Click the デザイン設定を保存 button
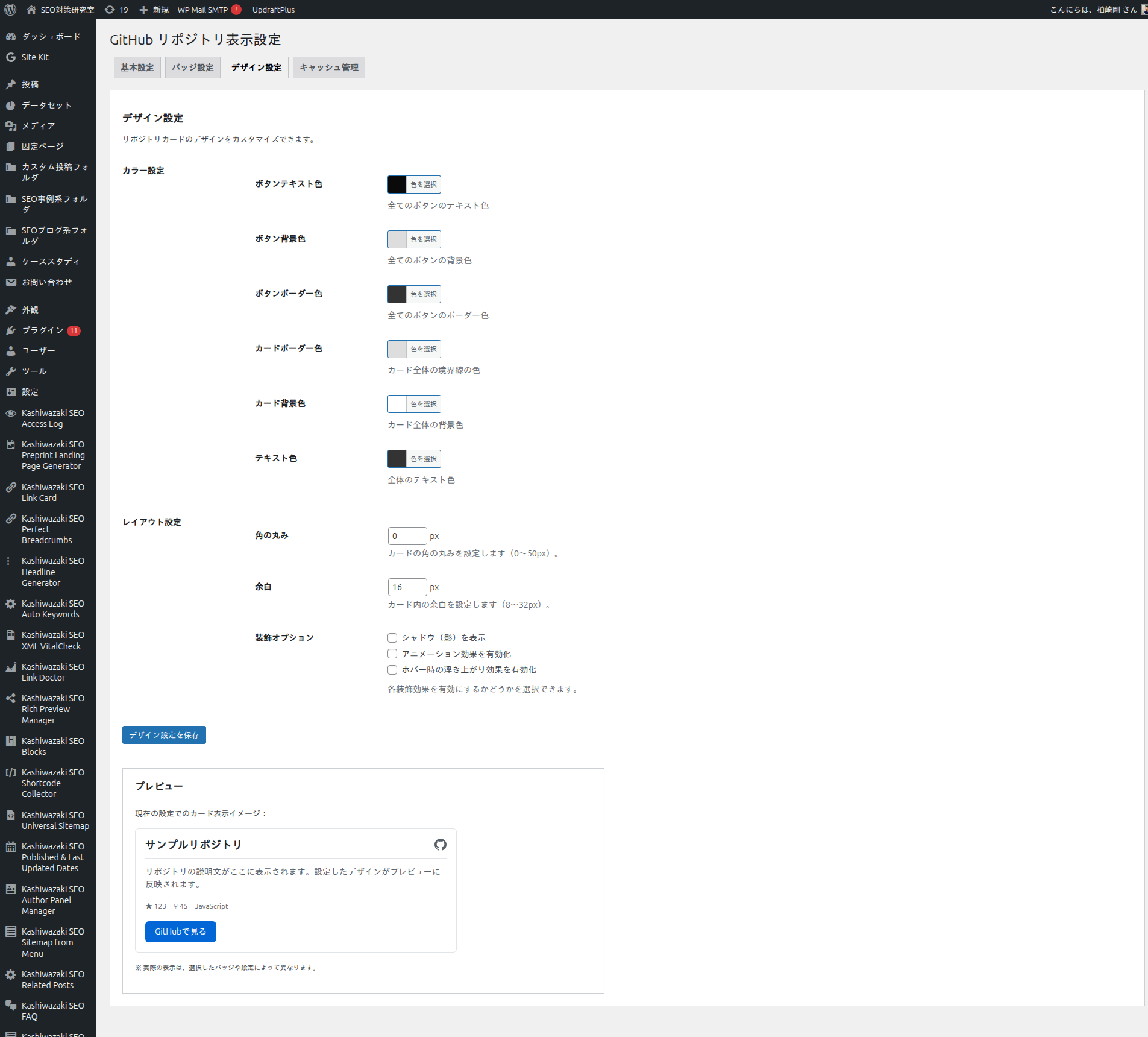This screenshot has height=1037, width=1148. click(x=164, y=735)
